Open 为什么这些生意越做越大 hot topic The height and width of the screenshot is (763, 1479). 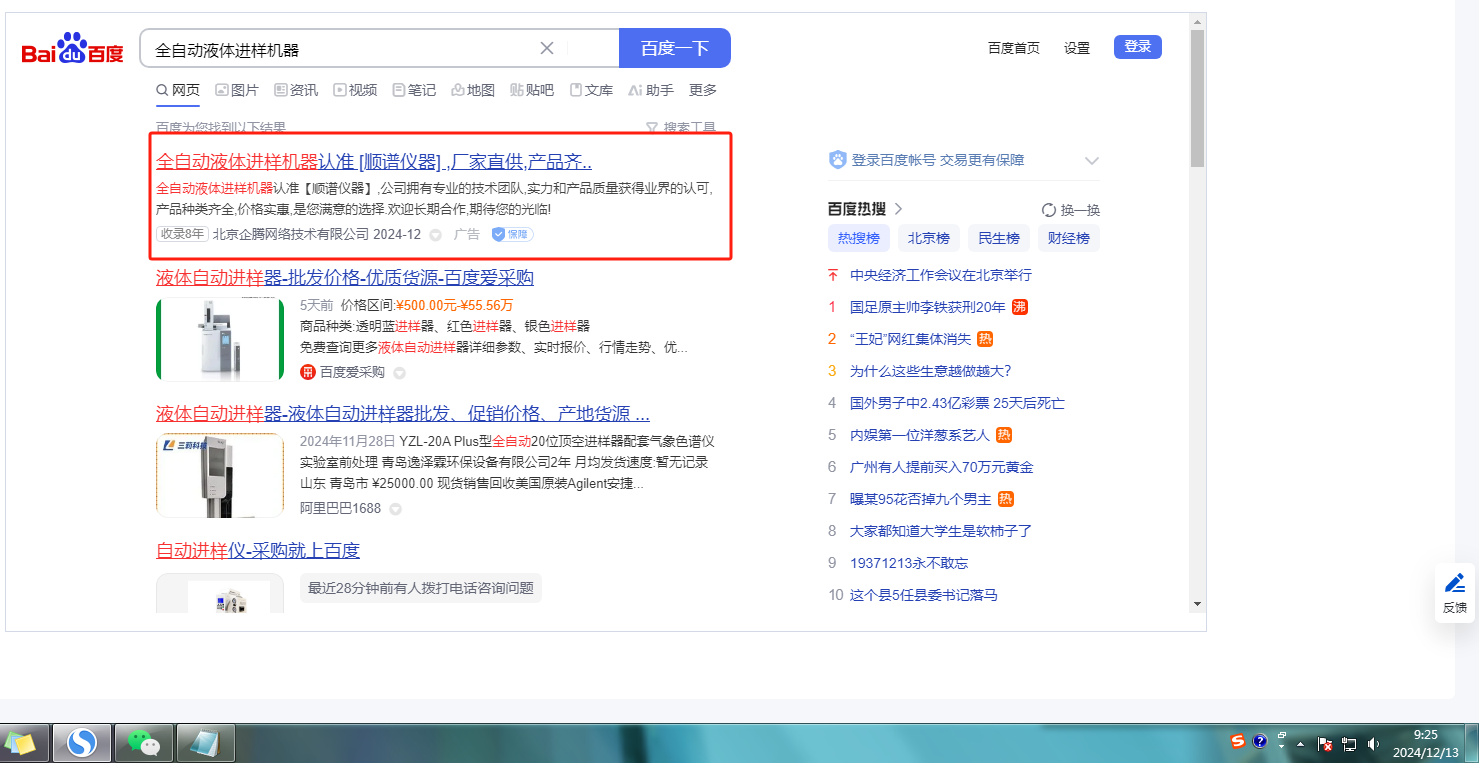coord(931,371)
